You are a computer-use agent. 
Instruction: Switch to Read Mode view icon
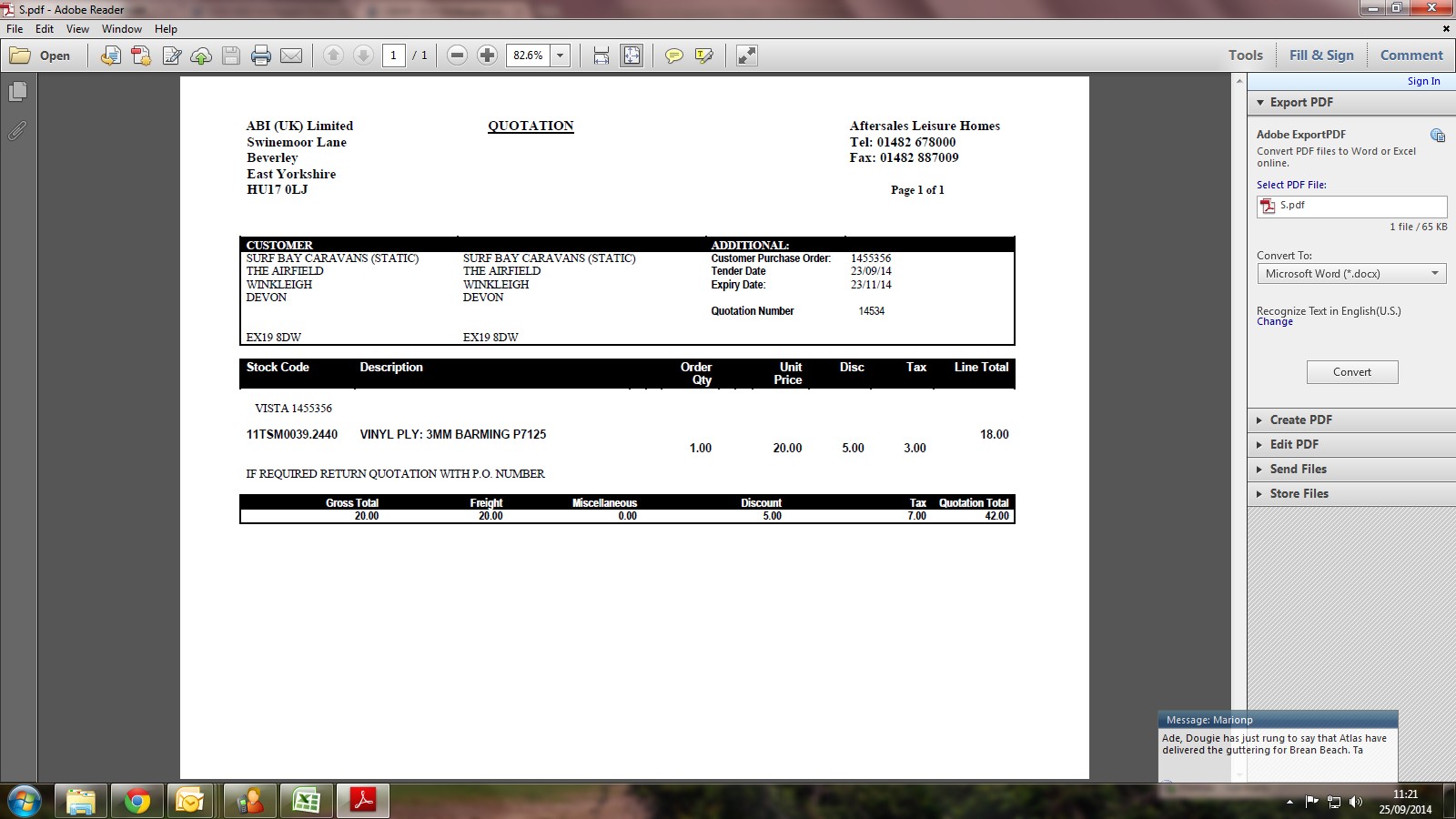pyautogui.click(x=747, y=56)
